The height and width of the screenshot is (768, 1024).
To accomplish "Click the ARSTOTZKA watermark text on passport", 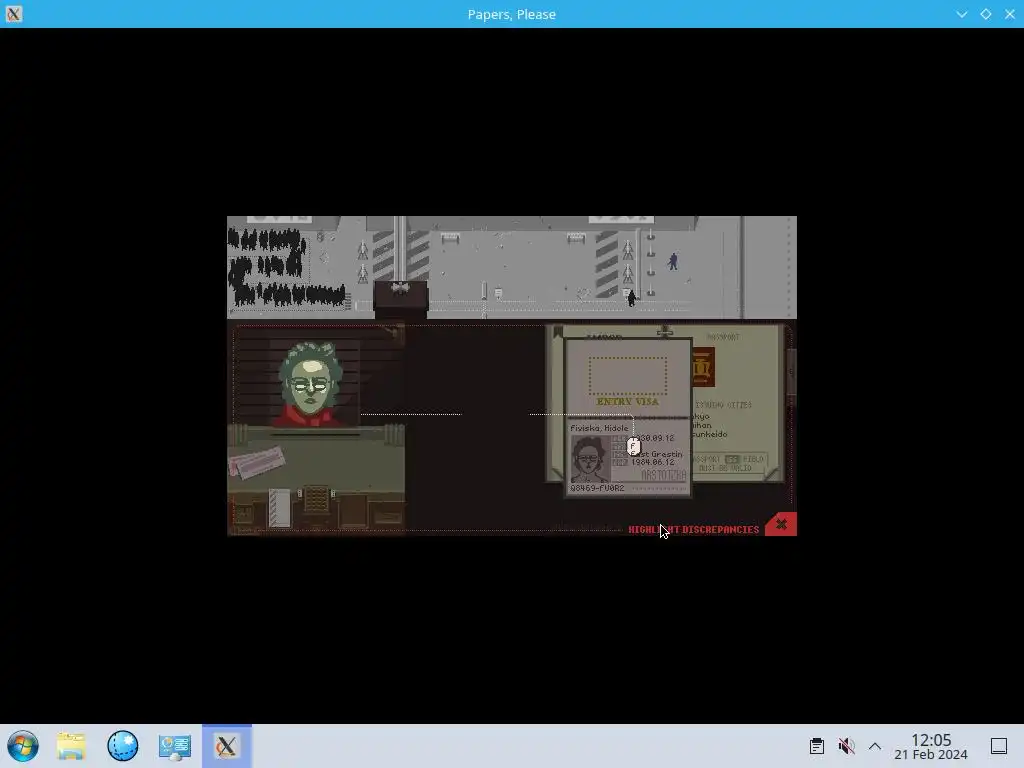I will click(664, 475).
